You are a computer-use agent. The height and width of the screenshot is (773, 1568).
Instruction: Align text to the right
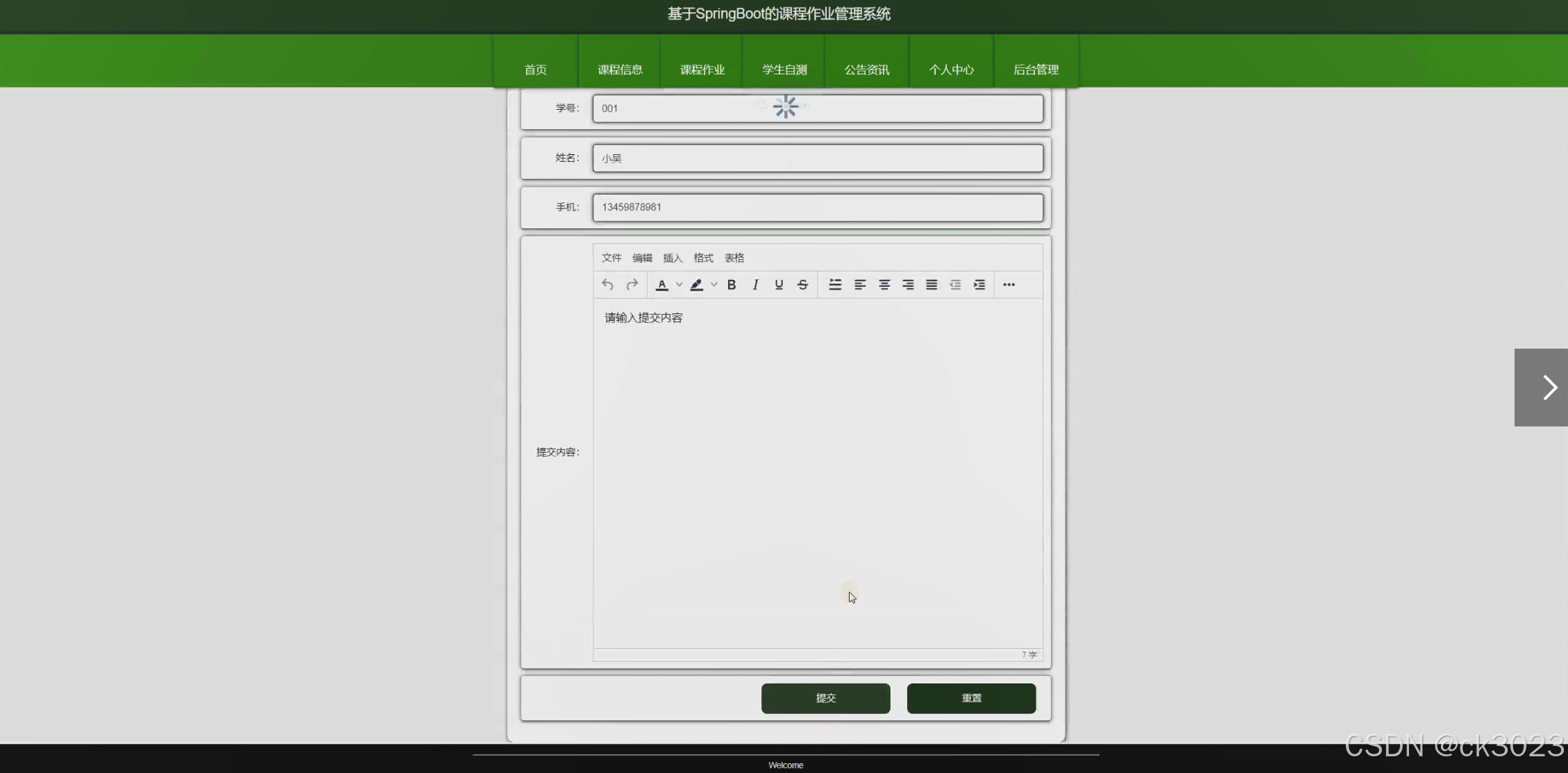pyautogui.click(x=908, y=285)
